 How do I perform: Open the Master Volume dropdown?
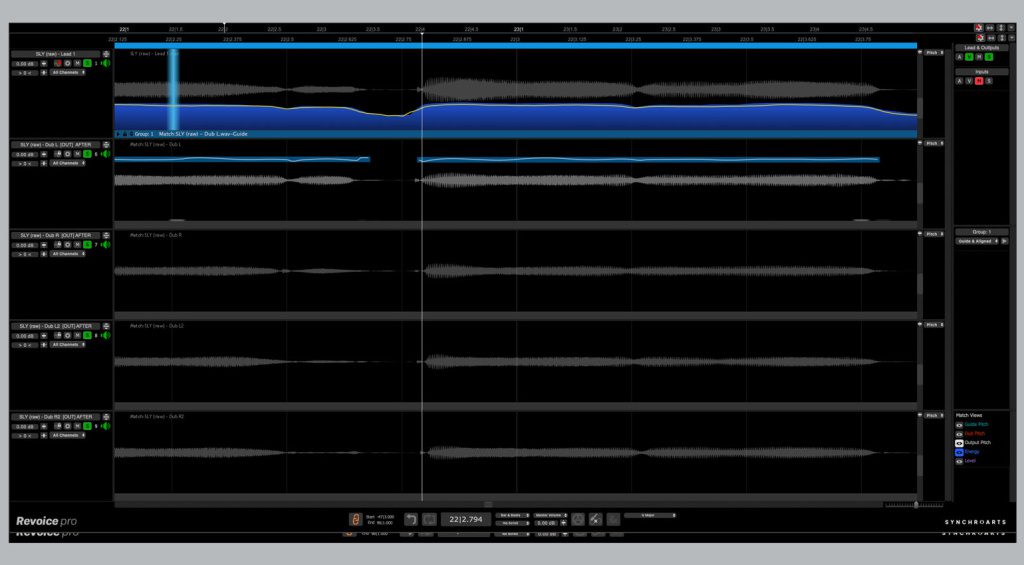click(550, 516)
